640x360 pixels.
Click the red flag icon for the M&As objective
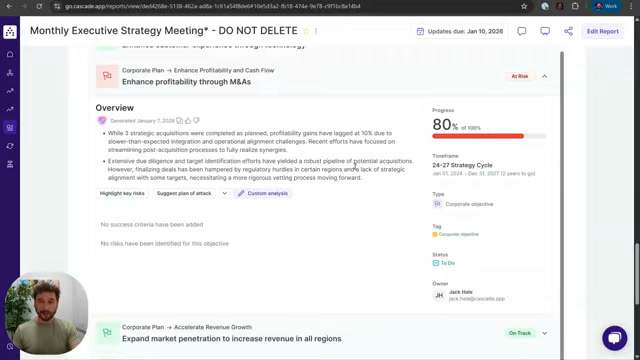pos(107,76)
